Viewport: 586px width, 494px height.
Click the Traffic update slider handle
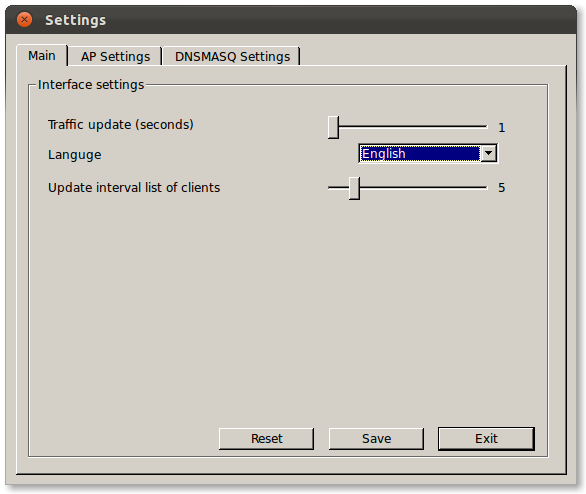coord(333,127)
